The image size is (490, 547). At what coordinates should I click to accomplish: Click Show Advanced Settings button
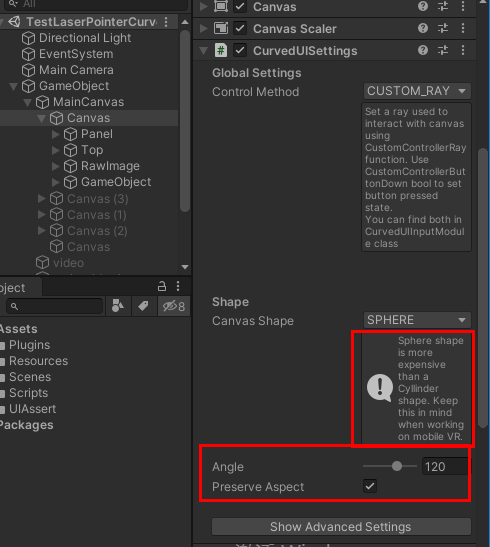[341, 526]
